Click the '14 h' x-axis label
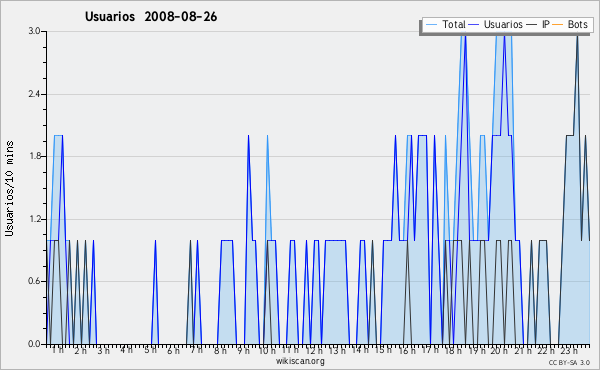 point(360,350)
